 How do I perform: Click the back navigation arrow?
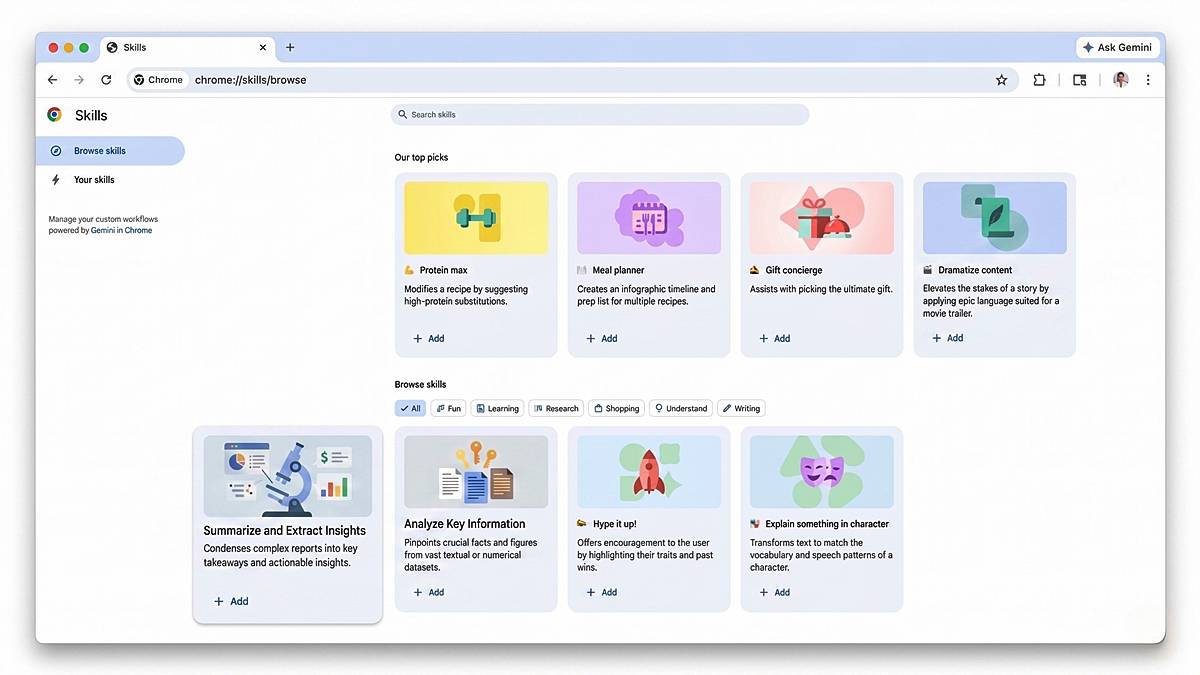(52, 79)
